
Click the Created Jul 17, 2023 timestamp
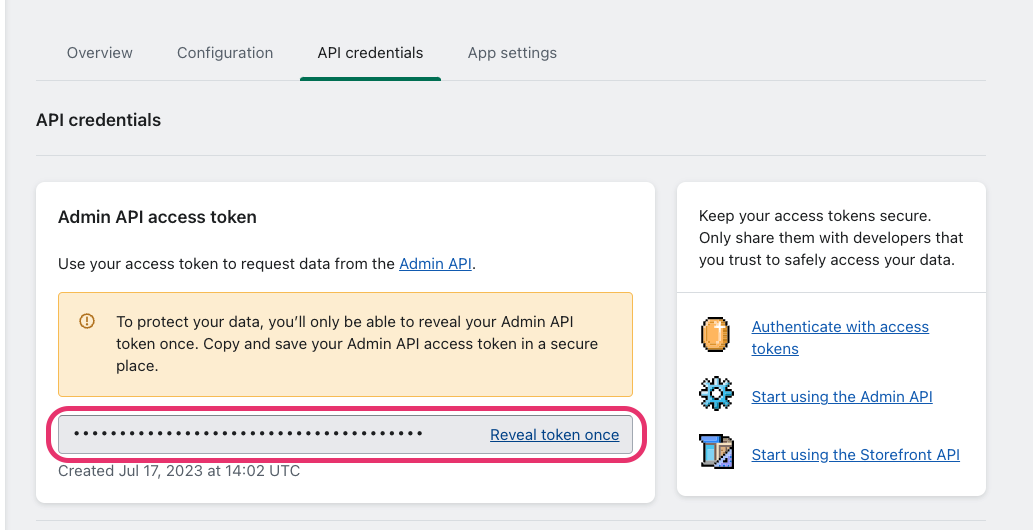tap(179, 471)
